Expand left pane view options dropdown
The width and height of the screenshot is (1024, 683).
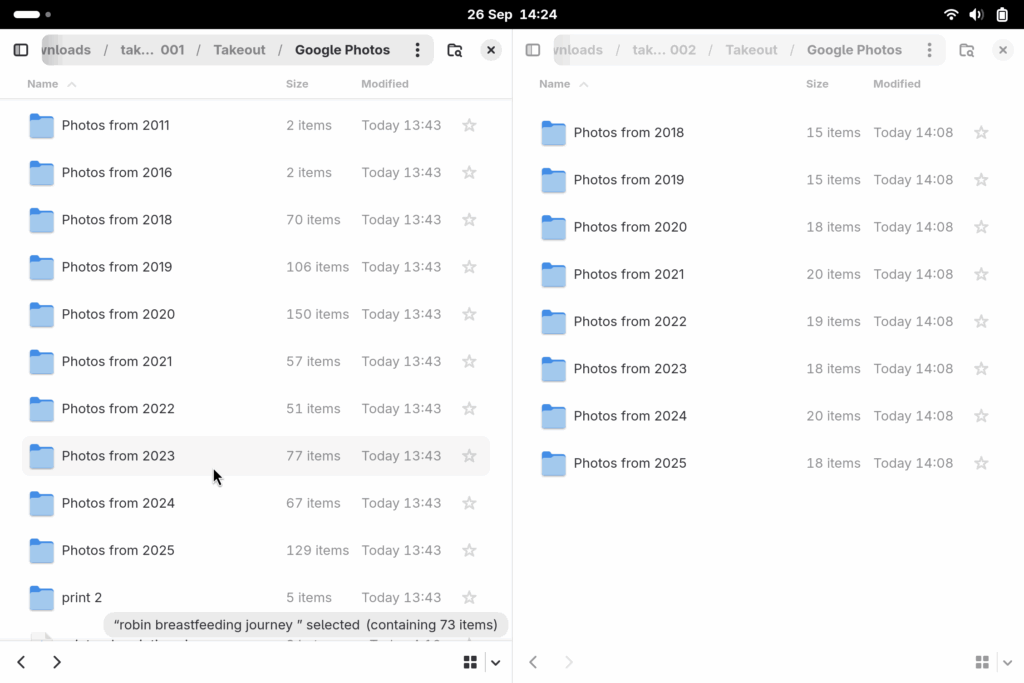coord(495,662)
